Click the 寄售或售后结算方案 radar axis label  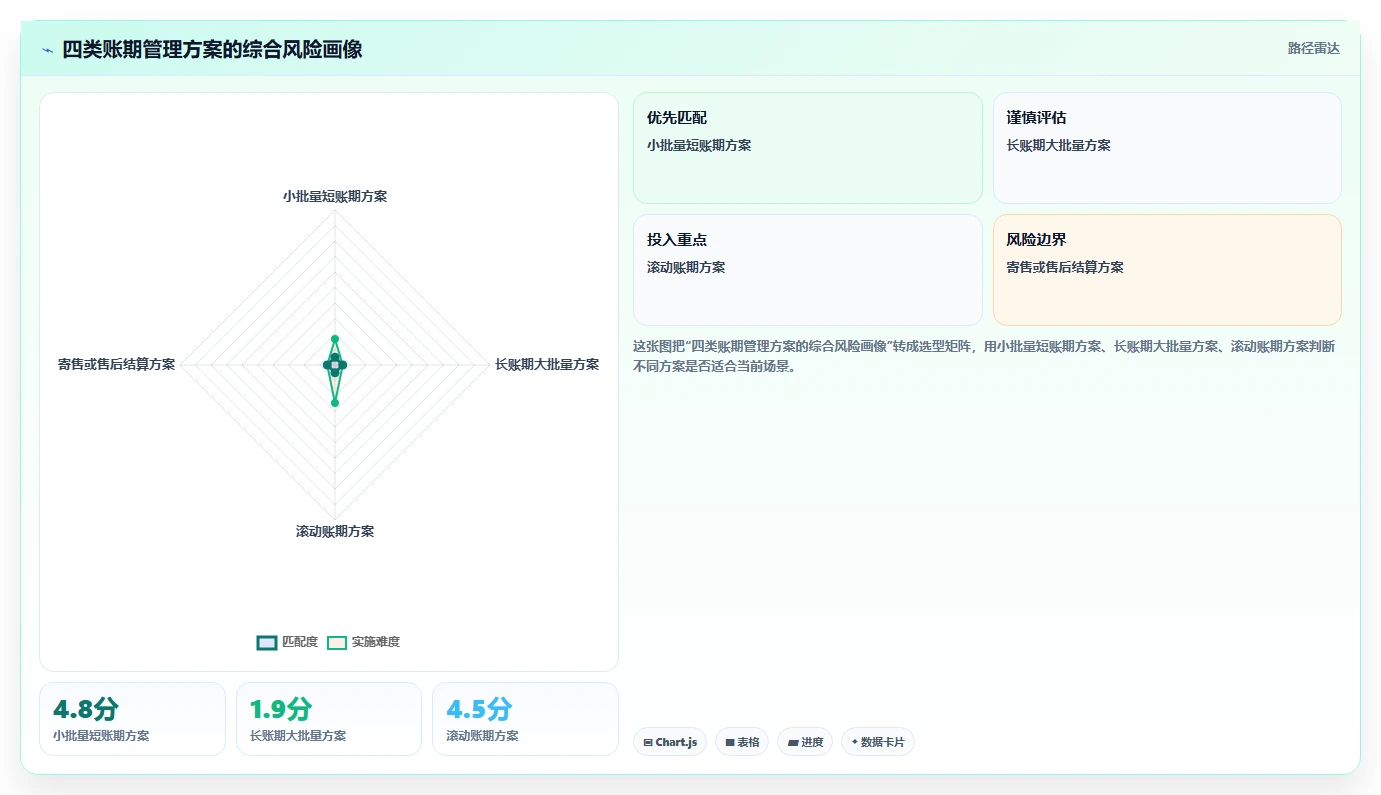(116, 364)
